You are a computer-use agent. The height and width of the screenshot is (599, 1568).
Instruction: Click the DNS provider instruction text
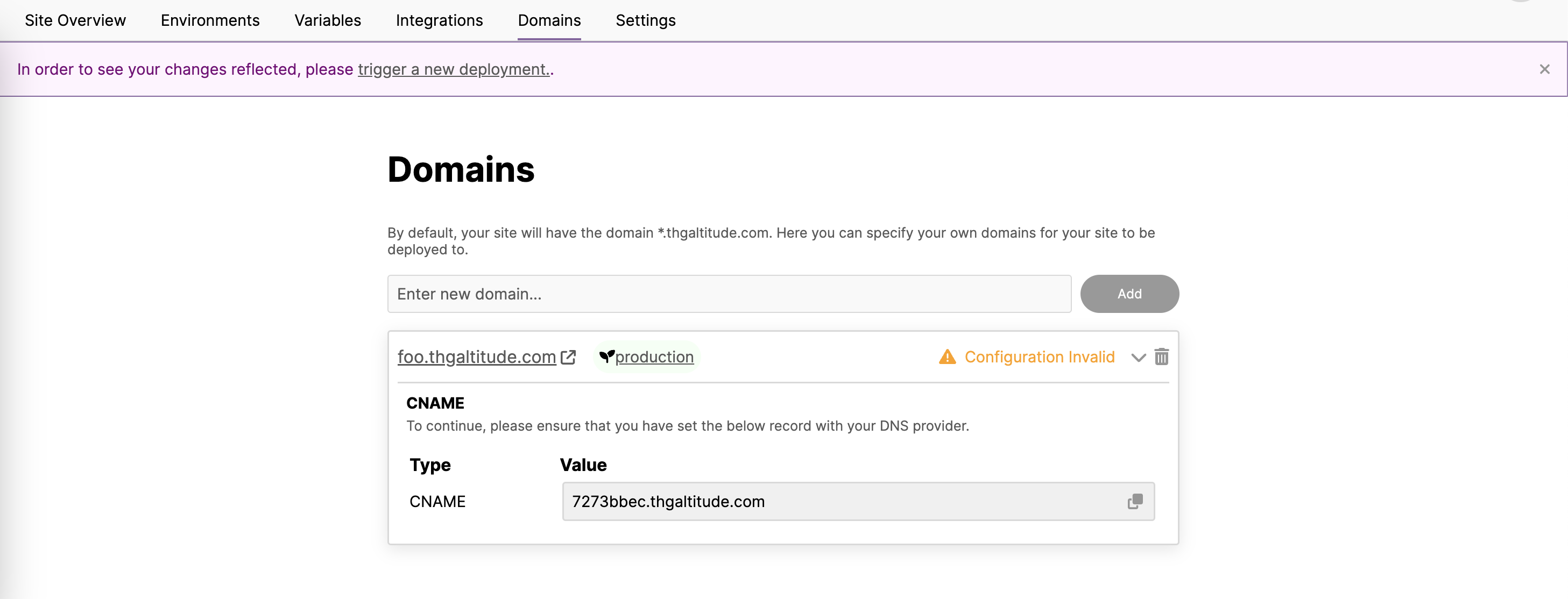pos(687,426)
